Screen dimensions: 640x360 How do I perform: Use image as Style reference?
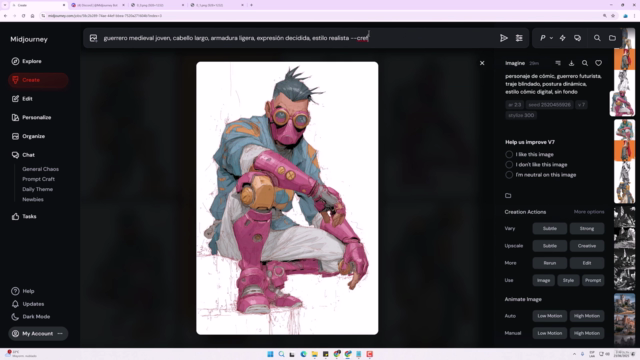568,280
